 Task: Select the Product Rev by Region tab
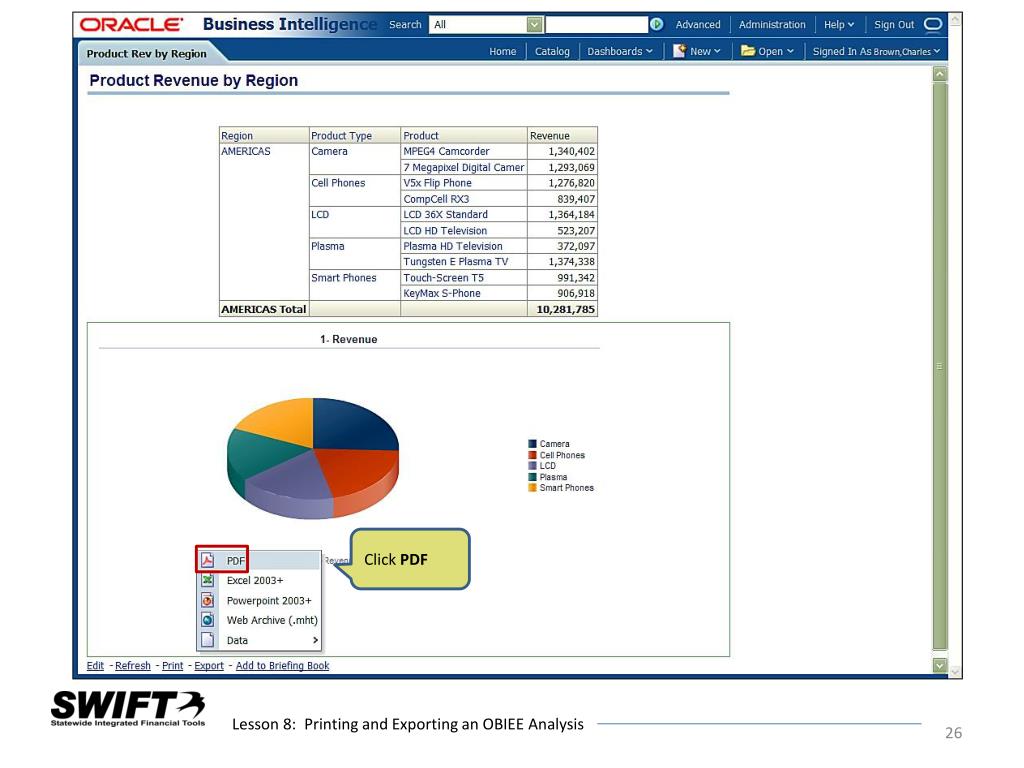(x=146, y=54)
